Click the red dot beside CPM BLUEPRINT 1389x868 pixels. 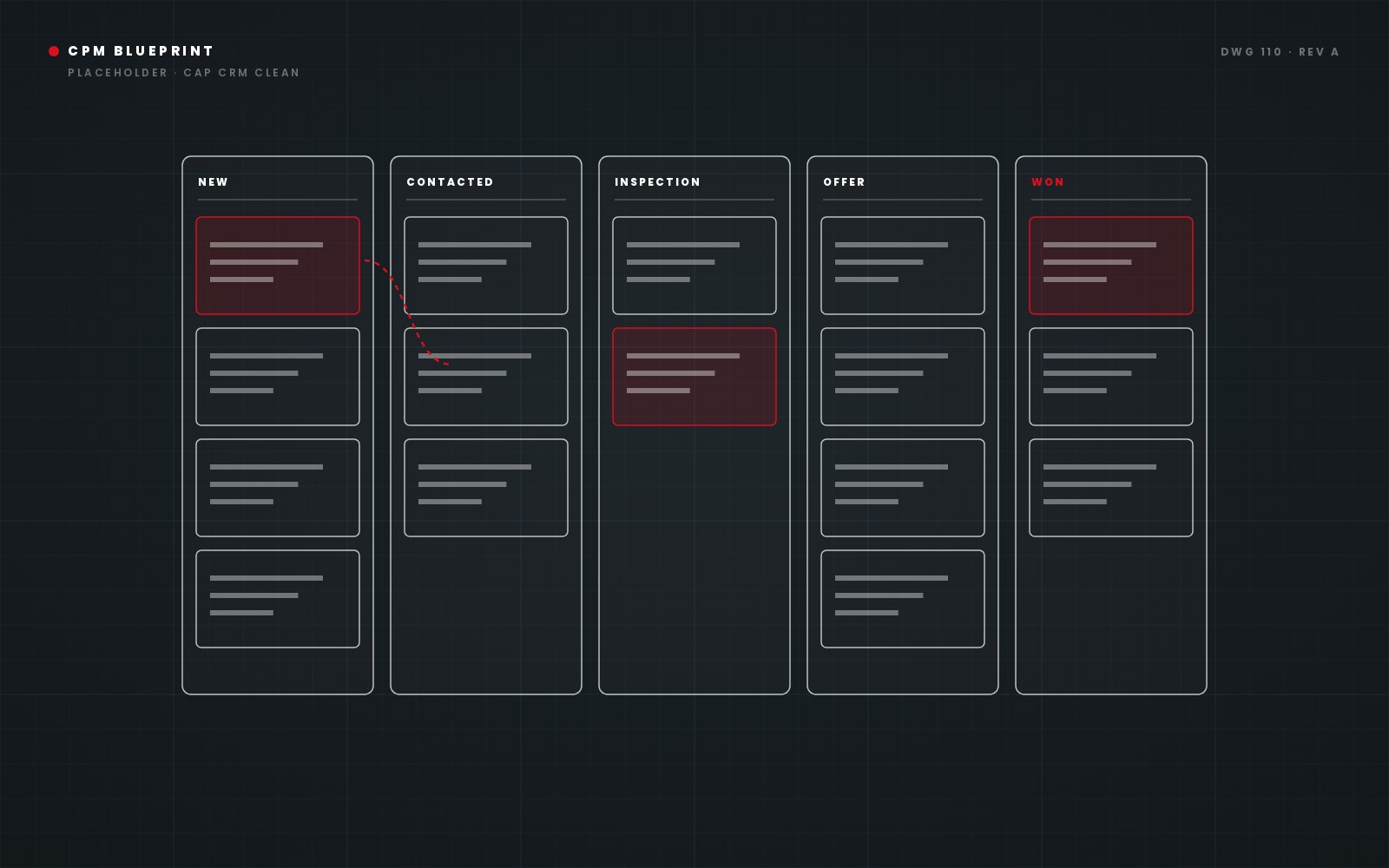tap(54, 51)
